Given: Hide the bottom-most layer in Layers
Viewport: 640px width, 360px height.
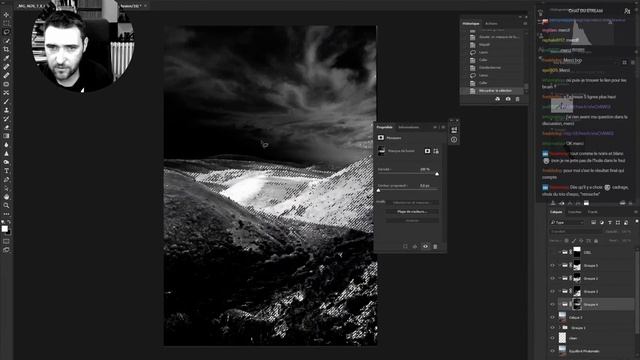Looking at the screenshot, I should pyautogui.click(x=552, y=351).
